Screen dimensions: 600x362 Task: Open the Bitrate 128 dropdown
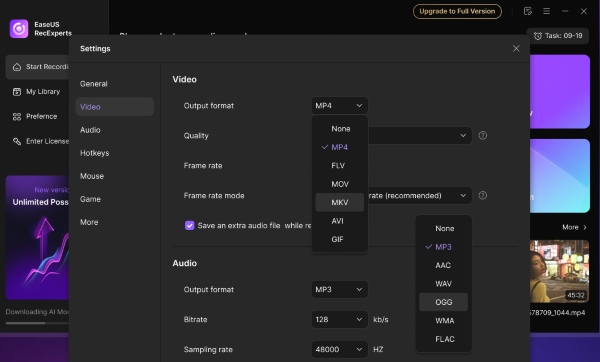pyautogui.click(x=339, y=319)
